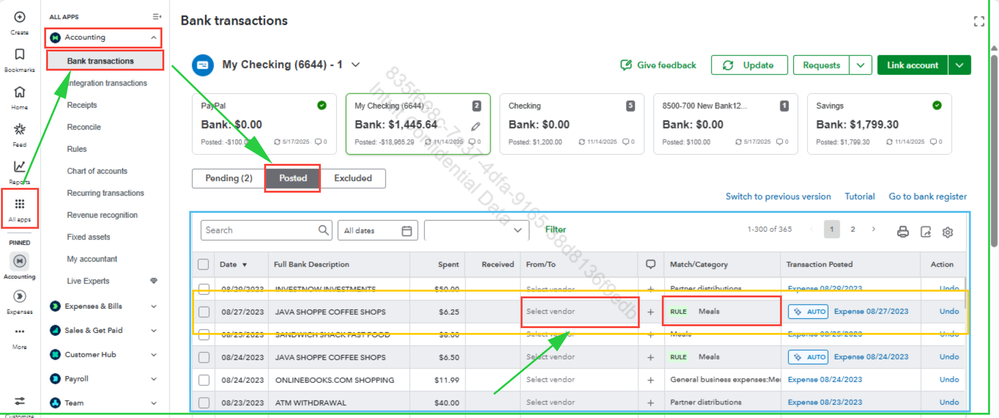Collapse the All Apps menu panel icon
Image resolution: width=999 pixels, height=418 pixels.
tap(157, 17)
